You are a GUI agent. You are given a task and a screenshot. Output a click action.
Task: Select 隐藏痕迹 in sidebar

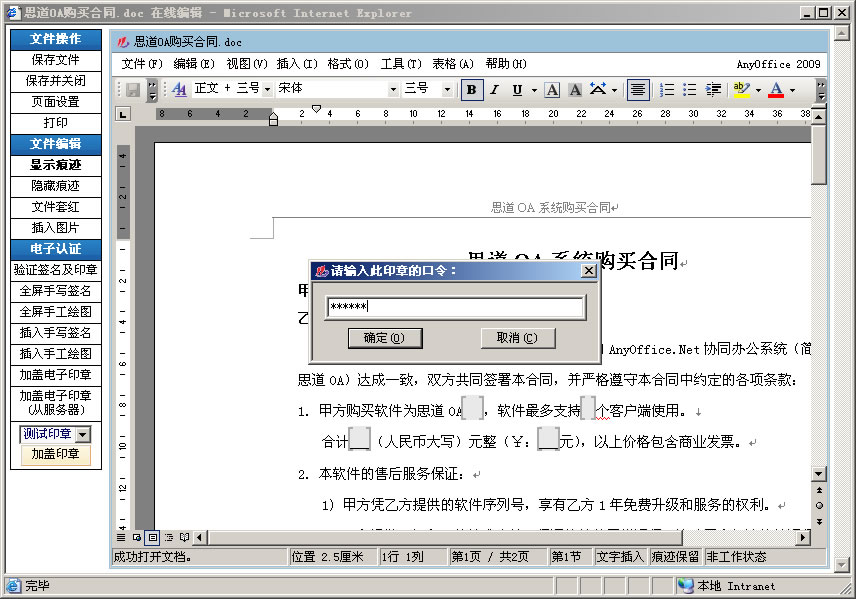(x=56, y=186)
